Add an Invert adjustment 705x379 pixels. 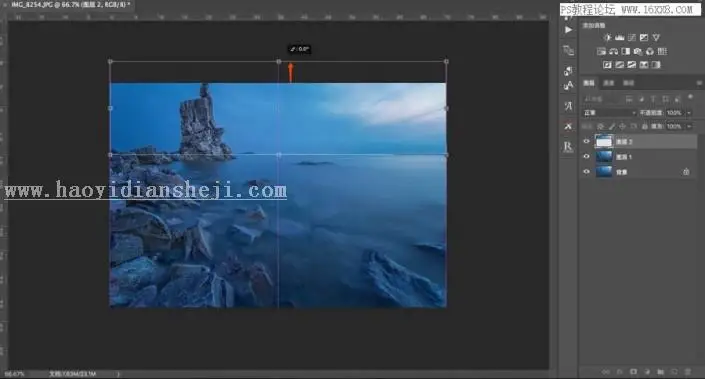(607, 65)
